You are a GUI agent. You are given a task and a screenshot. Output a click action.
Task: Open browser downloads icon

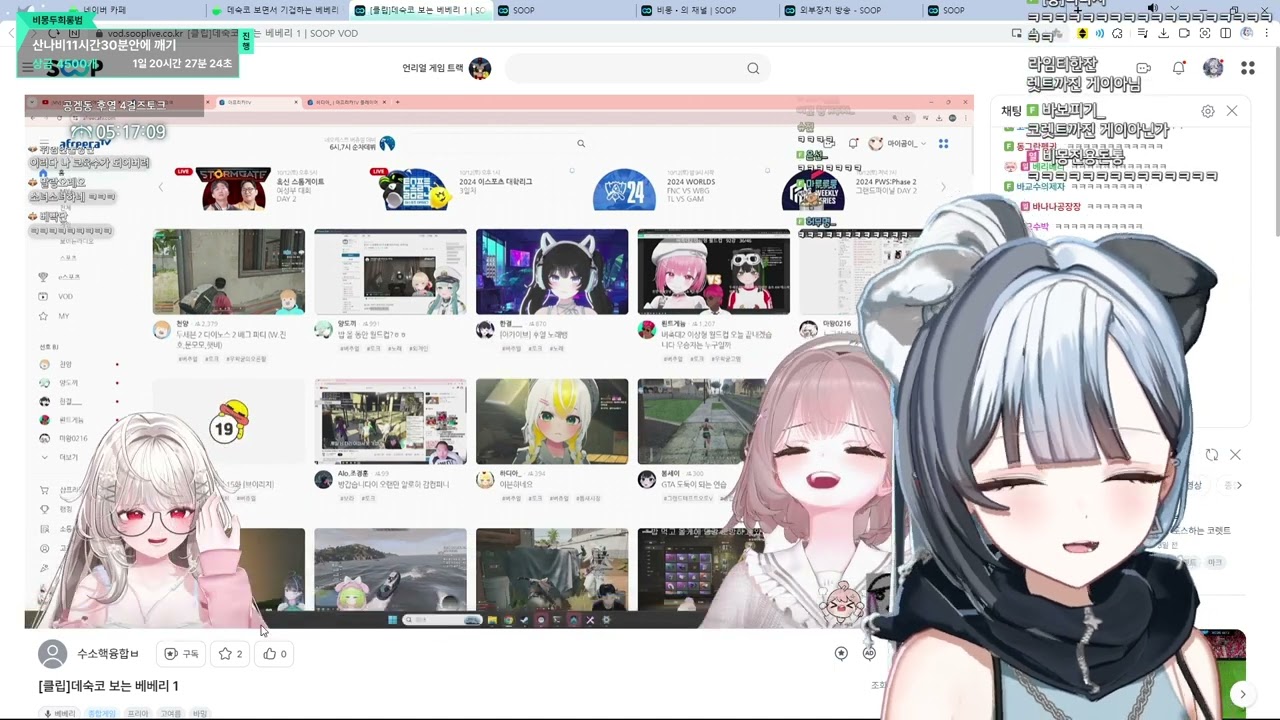1163,33
